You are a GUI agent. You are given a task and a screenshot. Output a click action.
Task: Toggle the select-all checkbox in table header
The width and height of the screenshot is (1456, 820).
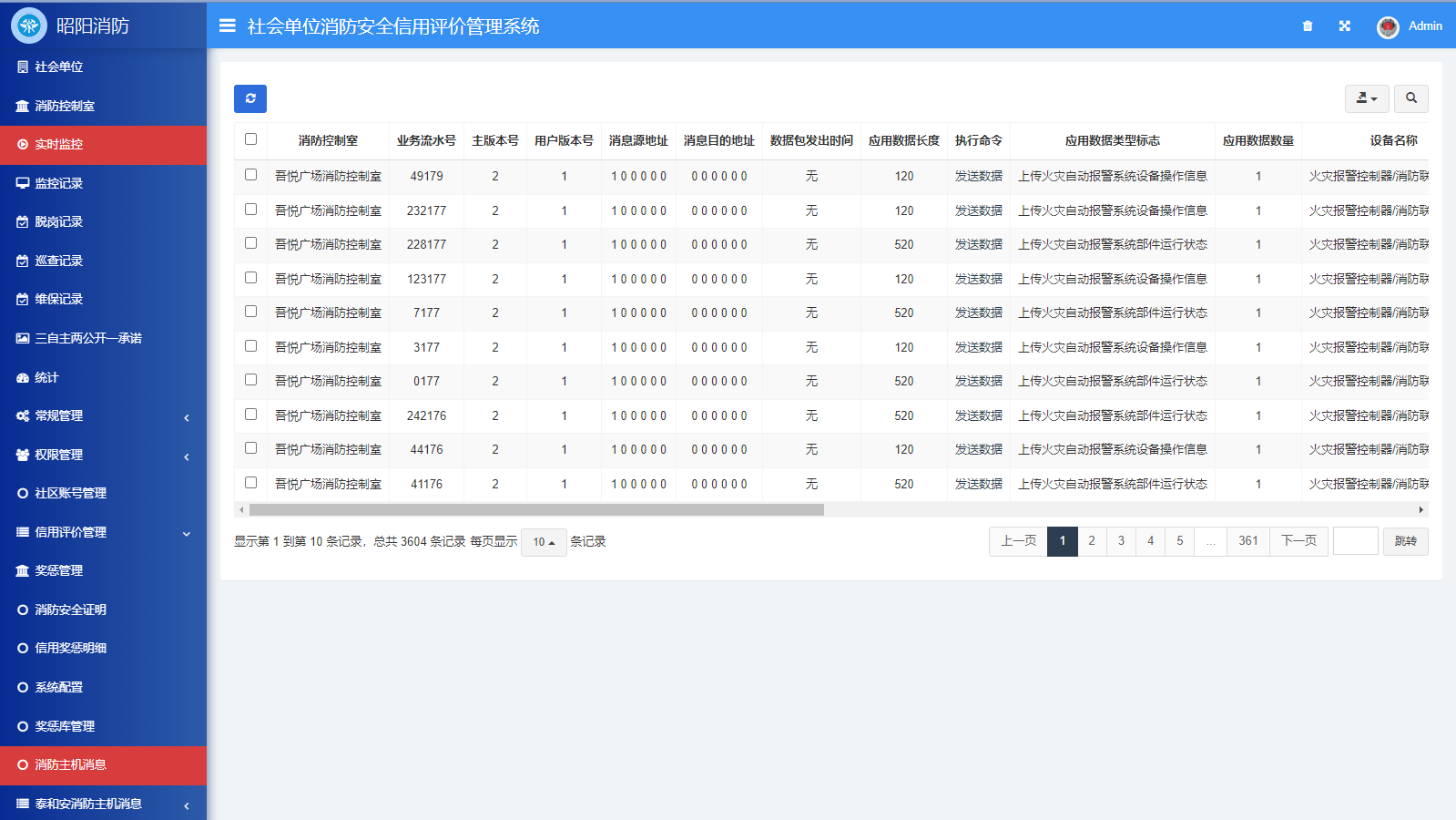[250, 138]
